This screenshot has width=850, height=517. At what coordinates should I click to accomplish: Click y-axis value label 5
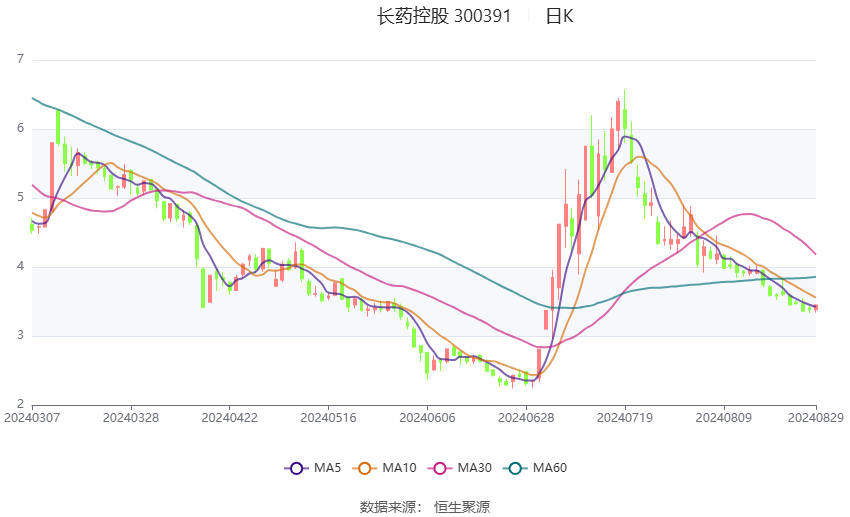point(21,197)
